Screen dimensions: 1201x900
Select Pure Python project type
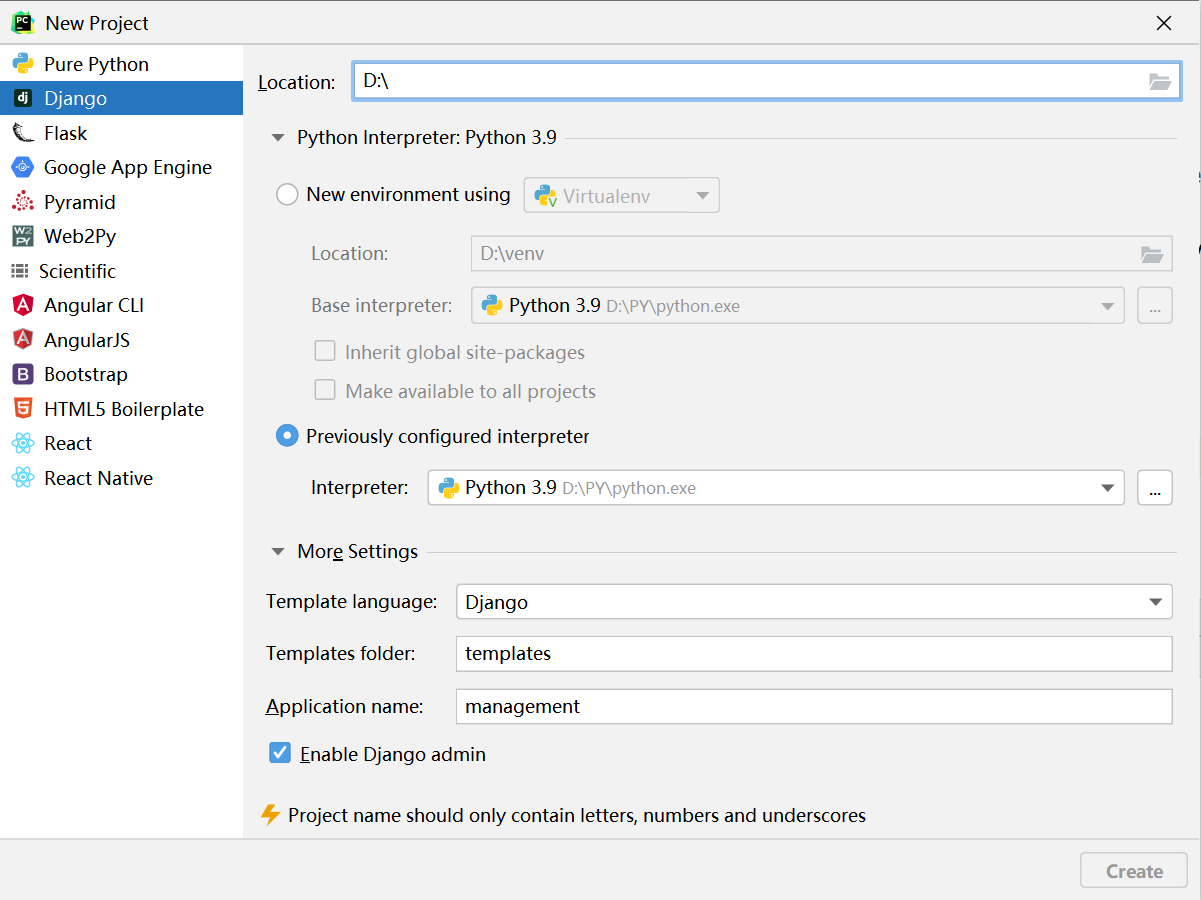tap(96, 64)
